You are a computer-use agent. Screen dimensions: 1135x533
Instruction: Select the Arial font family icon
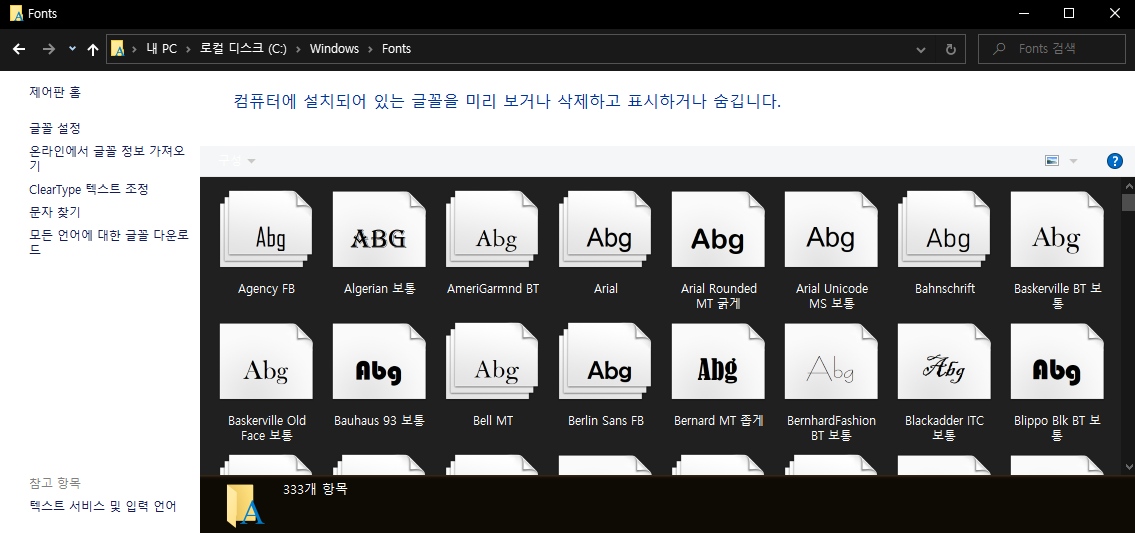[x=605, y=229]
